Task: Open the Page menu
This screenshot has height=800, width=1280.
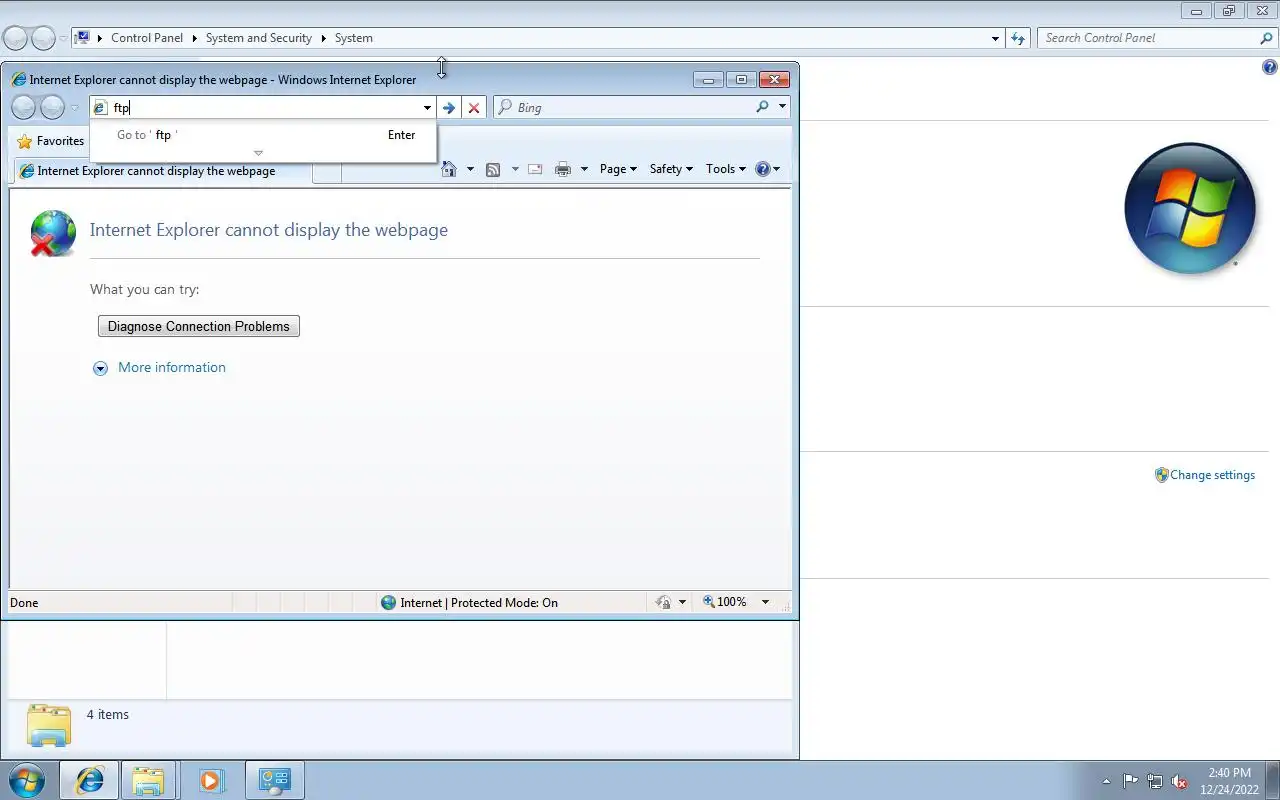Action: click(x=618, y=169)
